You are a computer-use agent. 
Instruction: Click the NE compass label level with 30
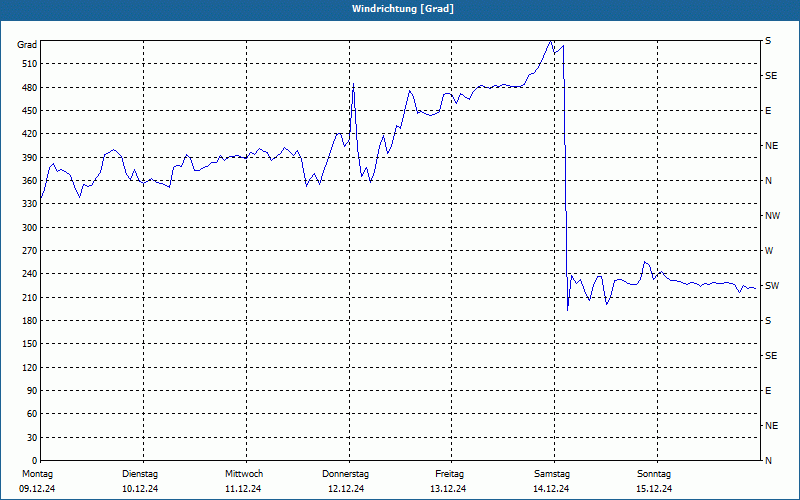[x=771, y=426]
